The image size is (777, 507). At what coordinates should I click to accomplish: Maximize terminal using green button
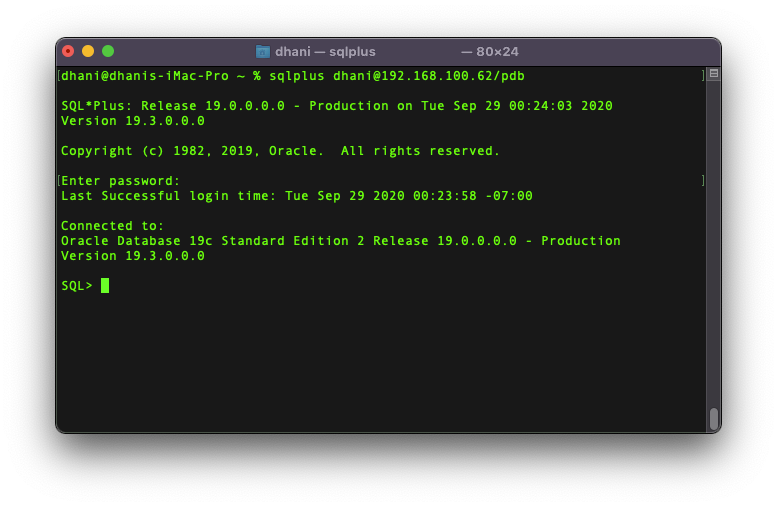[108, 52]
